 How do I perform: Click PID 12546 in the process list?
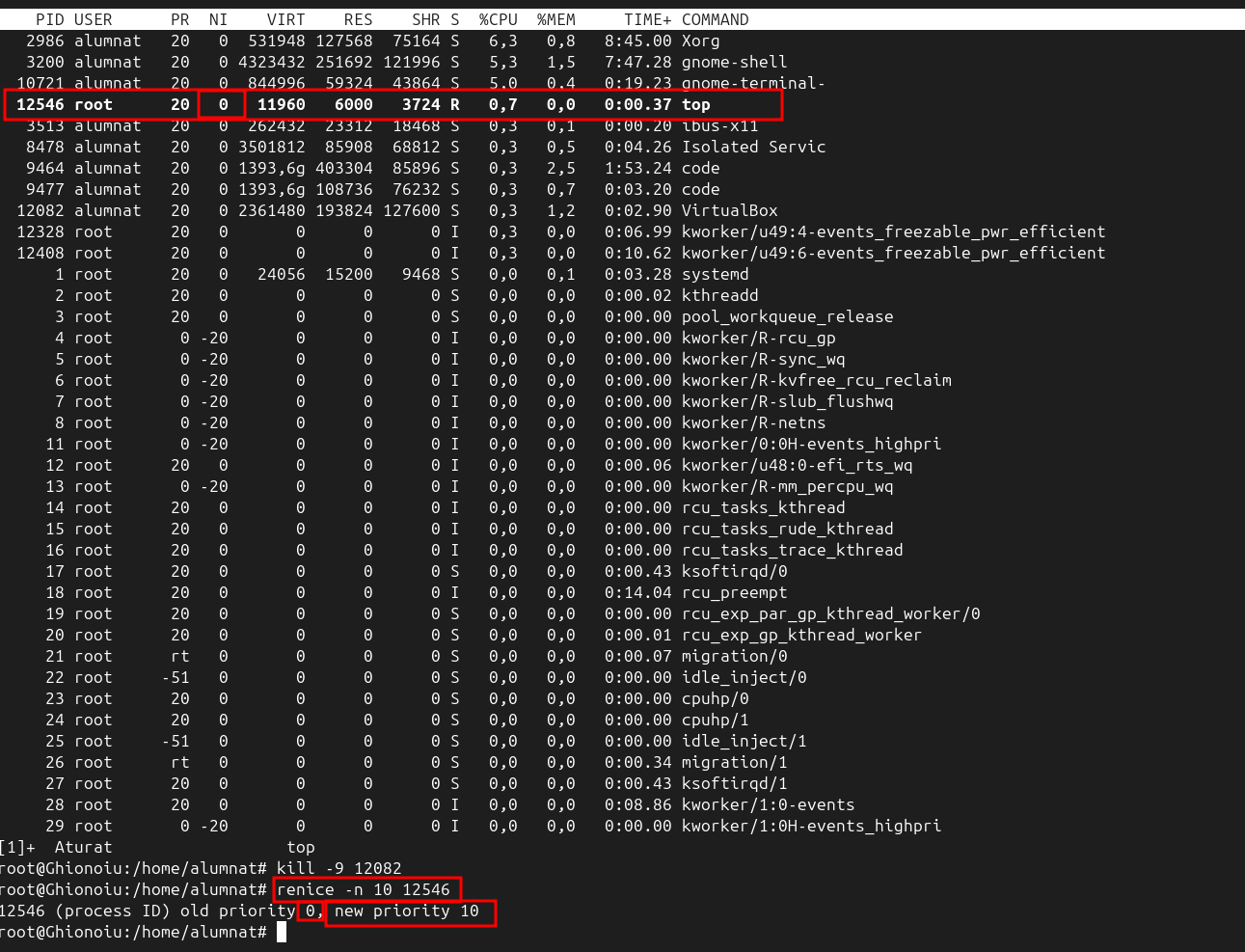pyautogui.click(x=40, y=104)
